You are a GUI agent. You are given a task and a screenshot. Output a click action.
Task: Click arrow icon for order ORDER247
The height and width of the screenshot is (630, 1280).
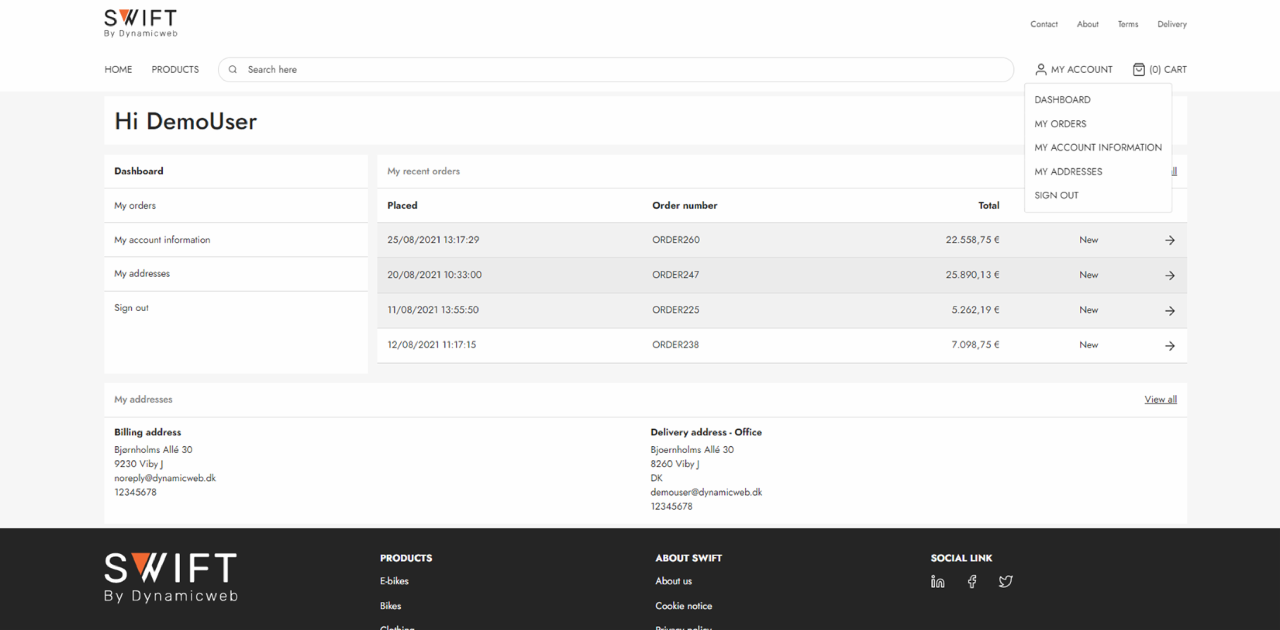tap(1169, 275)
